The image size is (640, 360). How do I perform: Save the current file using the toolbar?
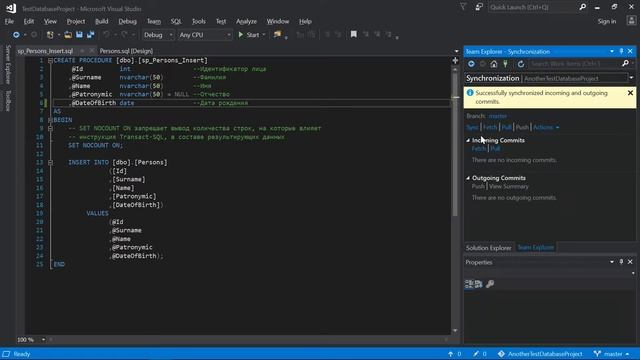coord(79,35)
